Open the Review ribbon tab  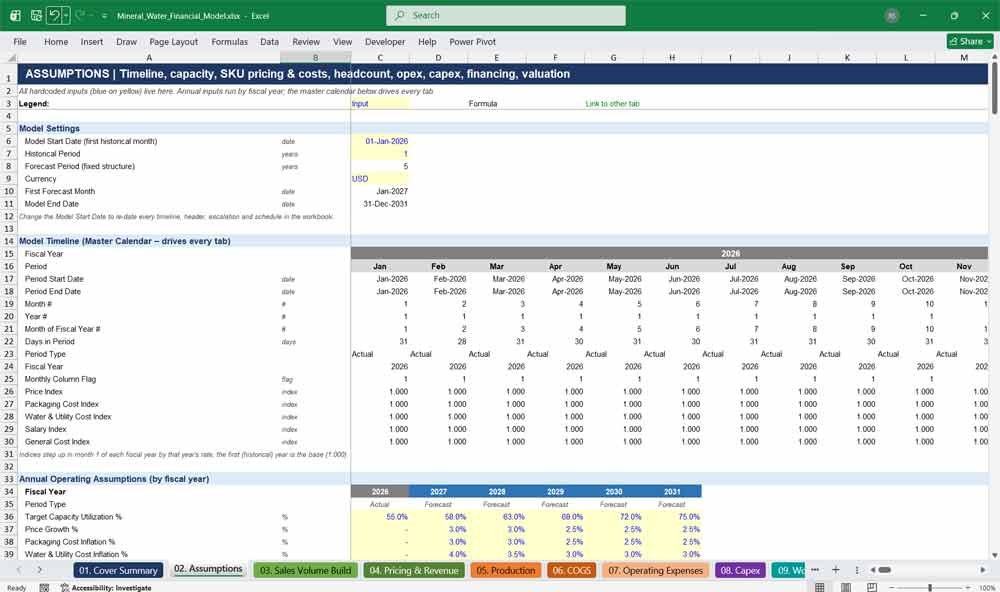tap(306, 41)
